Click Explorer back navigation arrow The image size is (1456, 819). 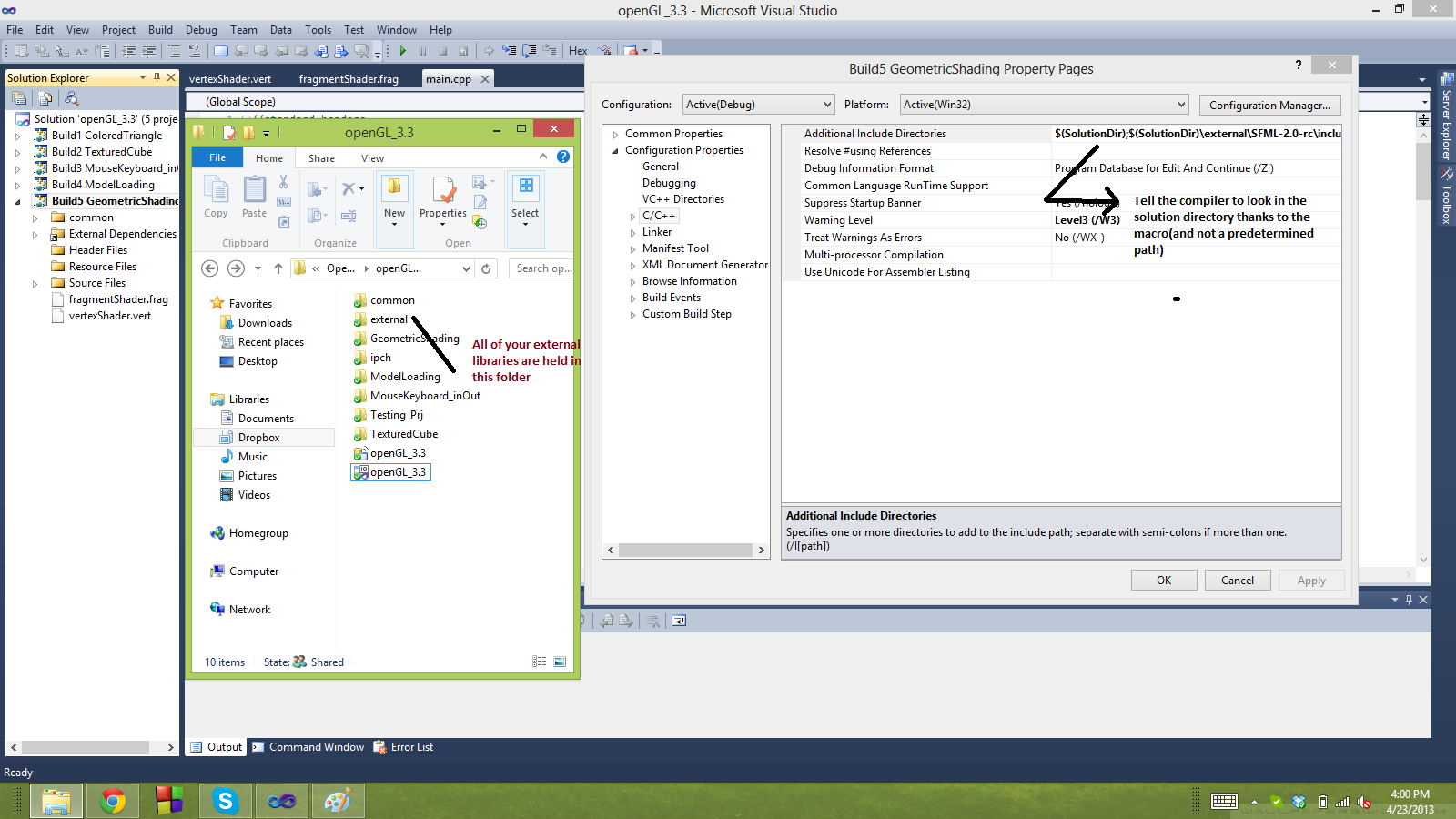[x=210, y=268]
